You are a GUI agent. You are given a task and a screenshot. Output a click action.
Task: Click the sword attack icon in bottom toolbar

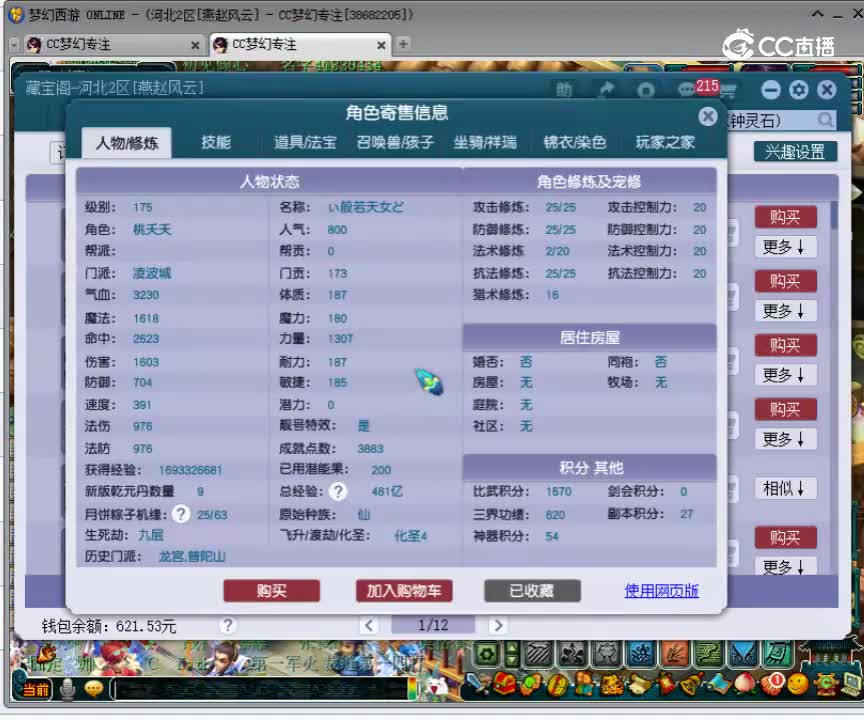click(478, 684)
